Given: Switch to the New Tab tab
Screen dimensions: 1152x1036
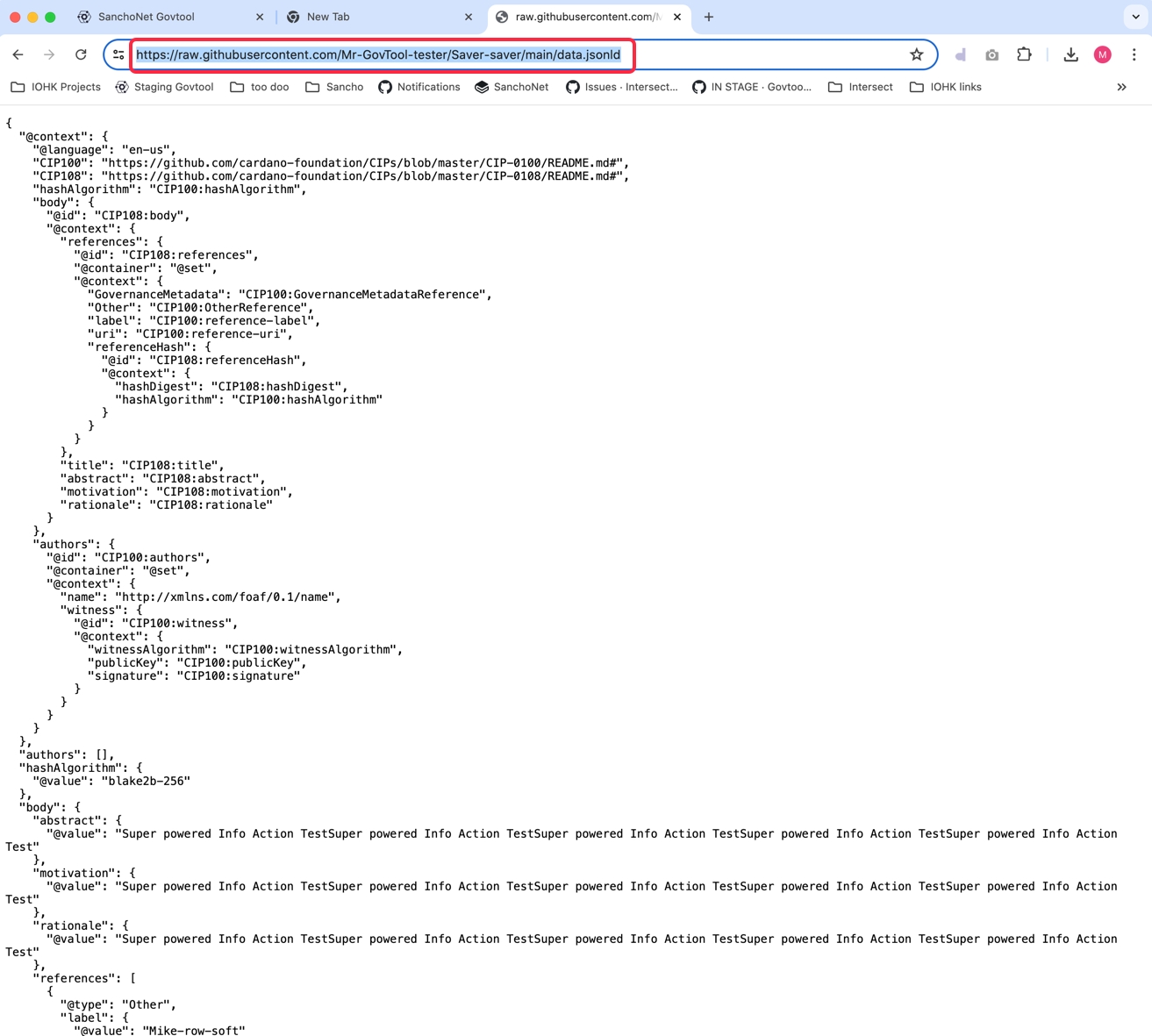Looking at the screenshot, I should 328,17.
